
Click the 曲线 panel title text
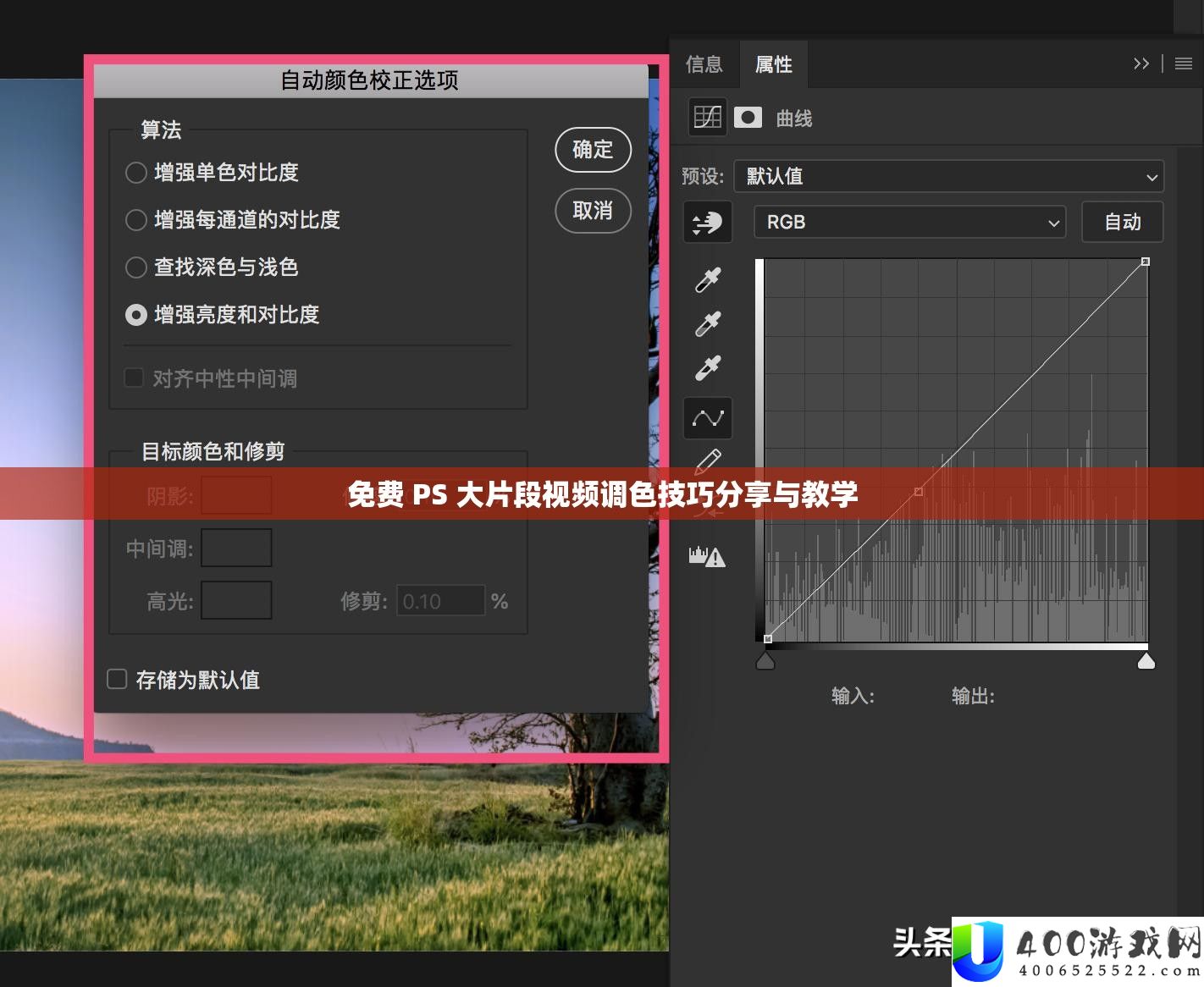point(794,119)
